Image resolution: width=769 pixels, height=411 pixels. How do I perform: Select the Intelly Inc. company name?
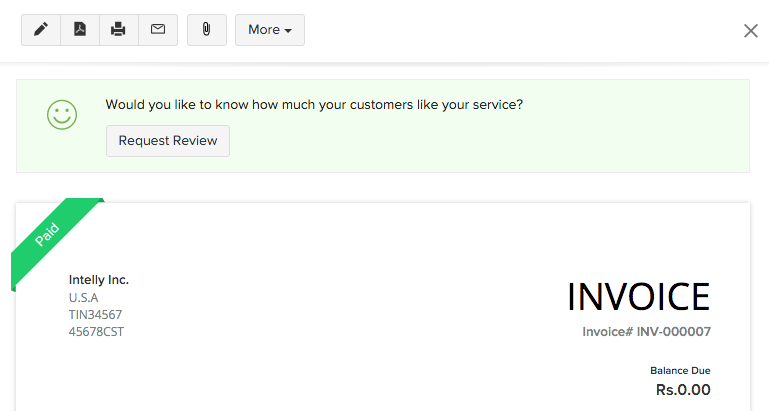coord(99,280)
